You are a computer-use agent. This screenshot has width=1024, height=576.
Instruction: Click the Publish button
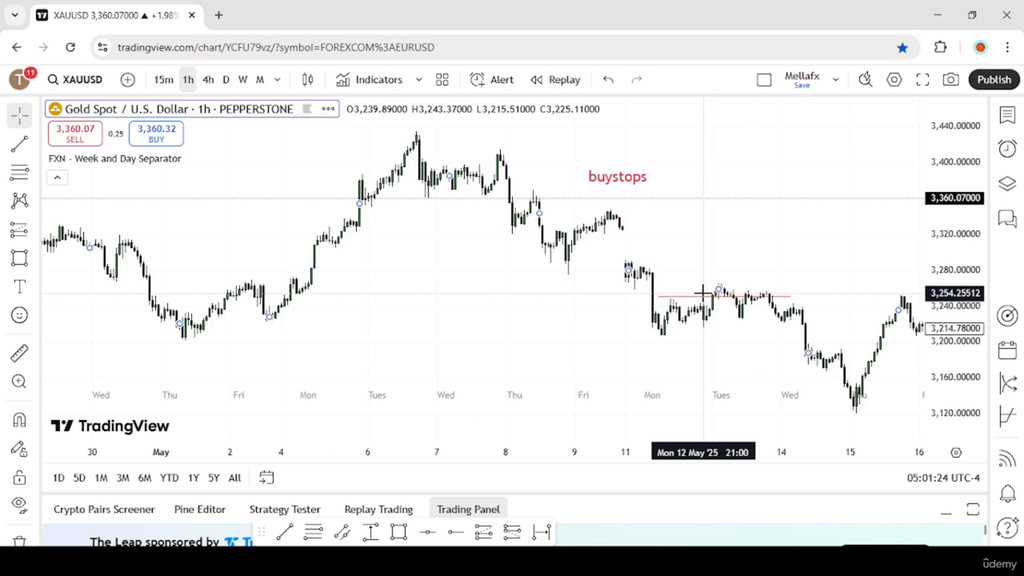click(x=994, y=80)
